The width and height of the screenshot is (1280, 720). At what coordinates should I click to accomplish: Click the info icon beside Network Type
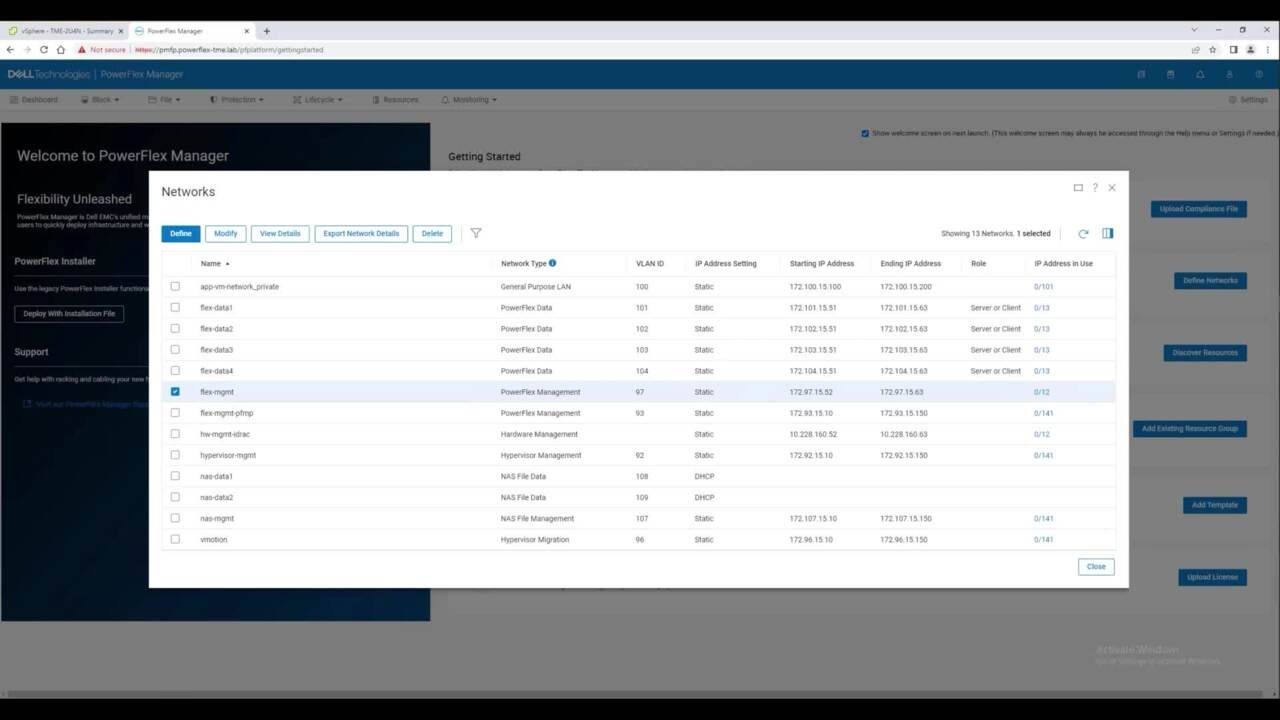tap(552, 263)
